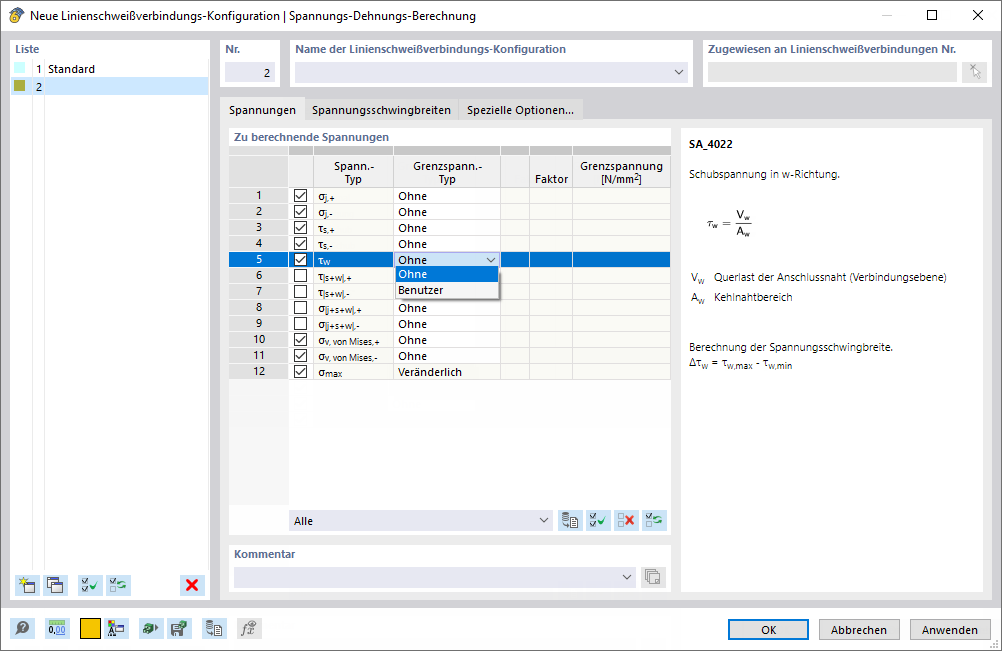Uncheck σv, von Mises,- checkbox in row 11
Viewport: 1002px width, 651px height.
click(300, 355)
